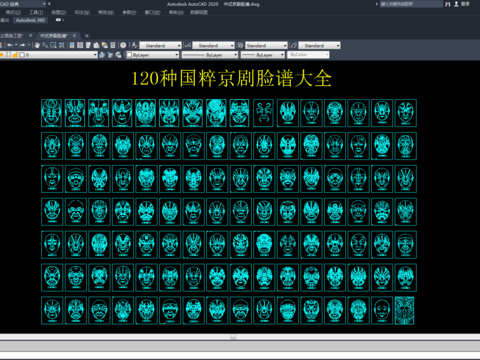This screenshot has height=360, width=480.
Task: Click the 登录 sign-in link
Action: coord(465,4)
